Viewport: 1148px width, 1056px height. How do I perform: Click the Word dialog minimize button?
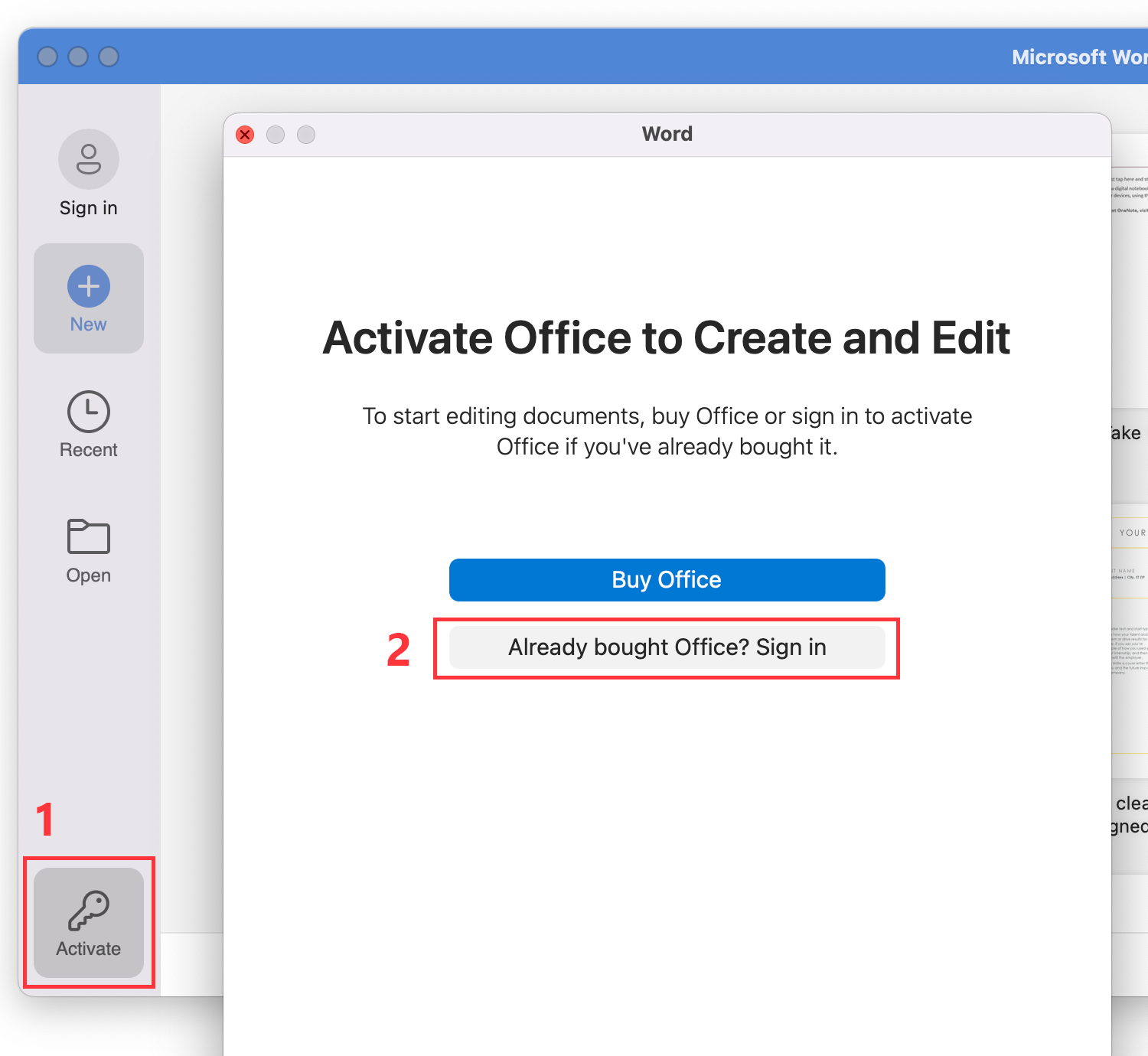[x=276, y=135]
